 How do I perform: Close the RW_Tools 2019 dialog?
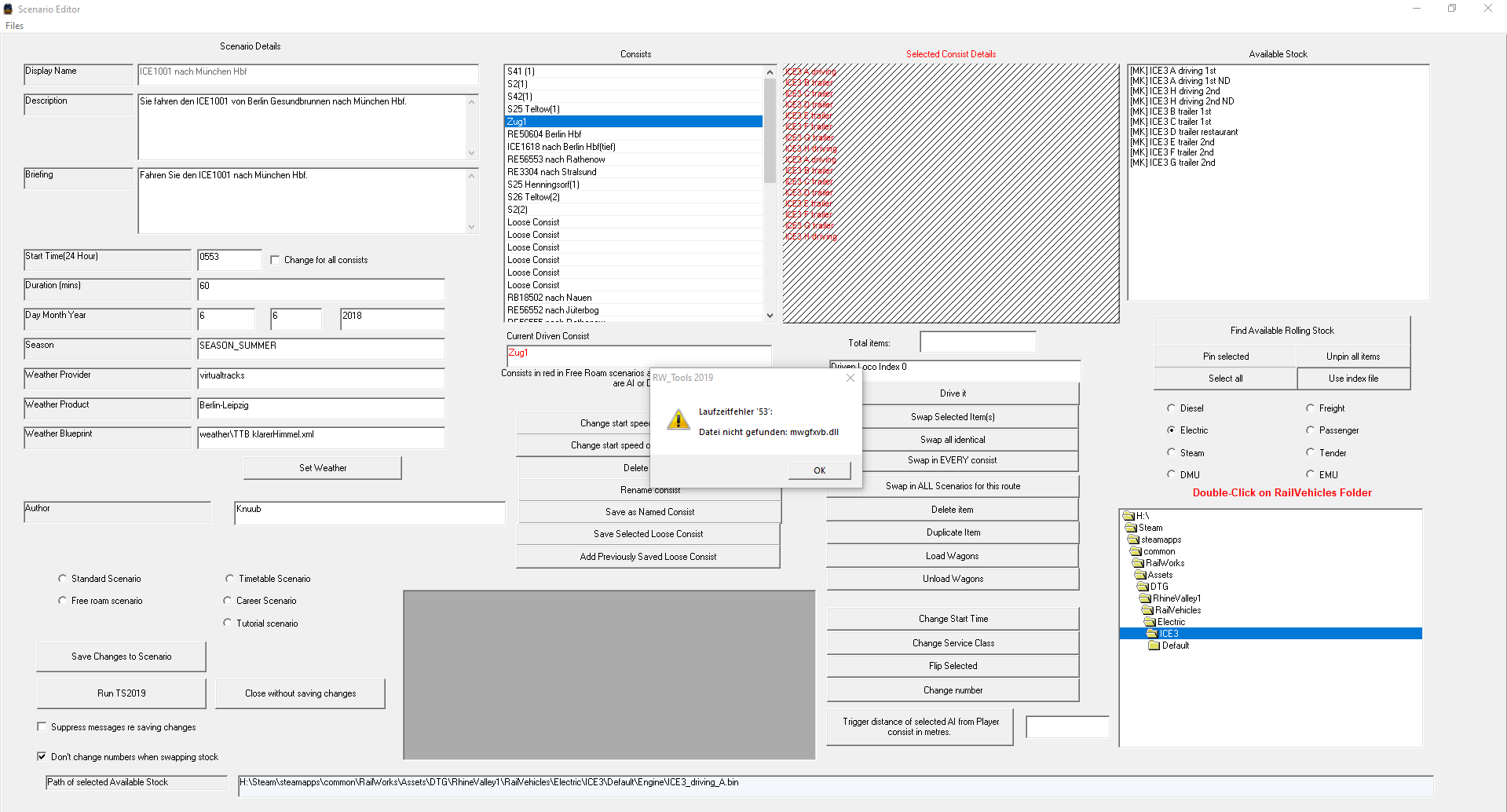850,378
